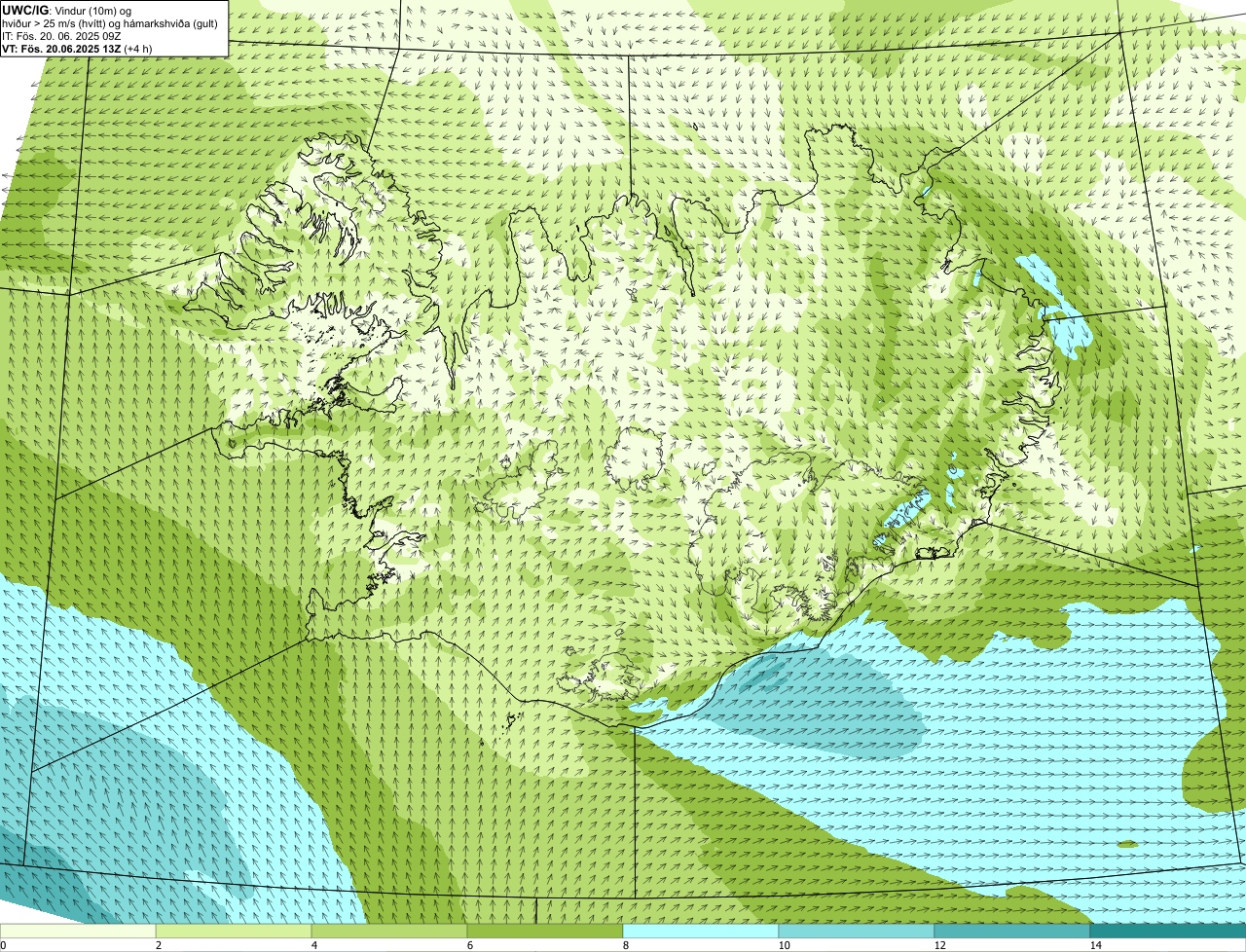This screenshot has height=952, width=1246.
Task: Click the title text 'UWC/IG: Vindur (10m) og'
Action: pos(67,10)
